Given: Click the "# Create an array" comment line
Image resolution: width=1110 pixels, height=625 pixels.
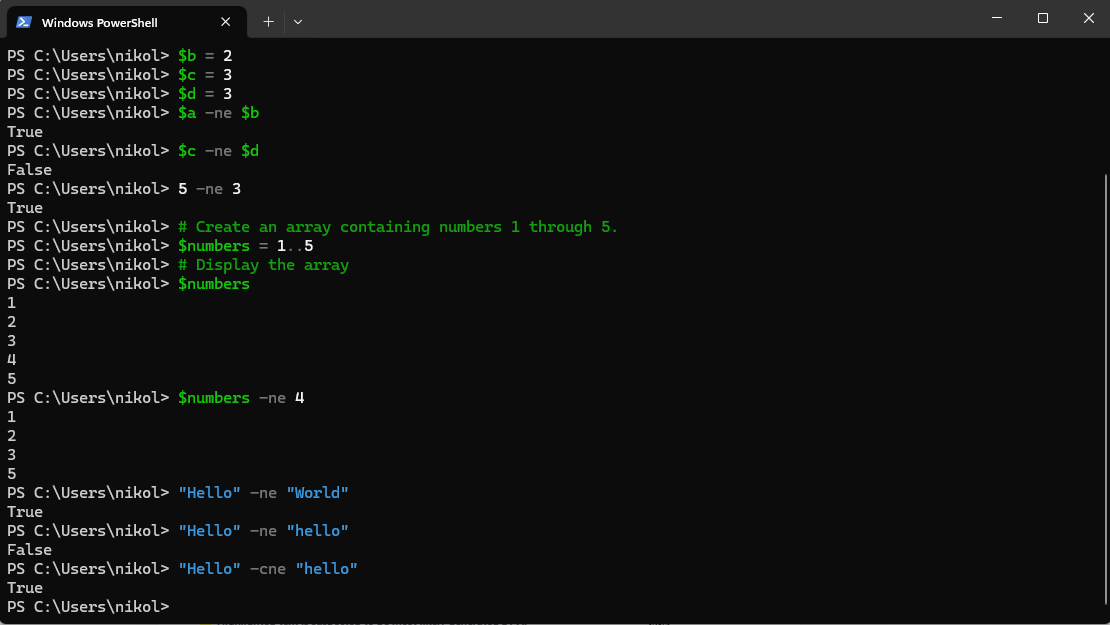Looking at the screenshot, I should (x=398, y=227).
